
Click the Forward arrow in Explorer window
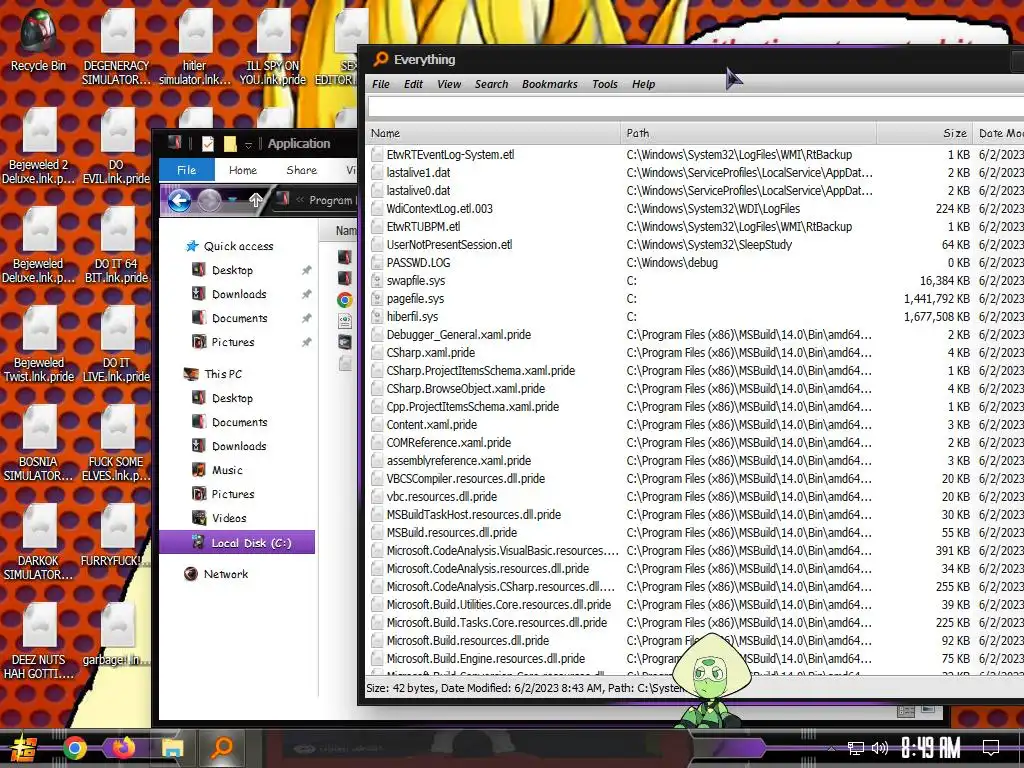pyautogui.click(x=209, y=200)
